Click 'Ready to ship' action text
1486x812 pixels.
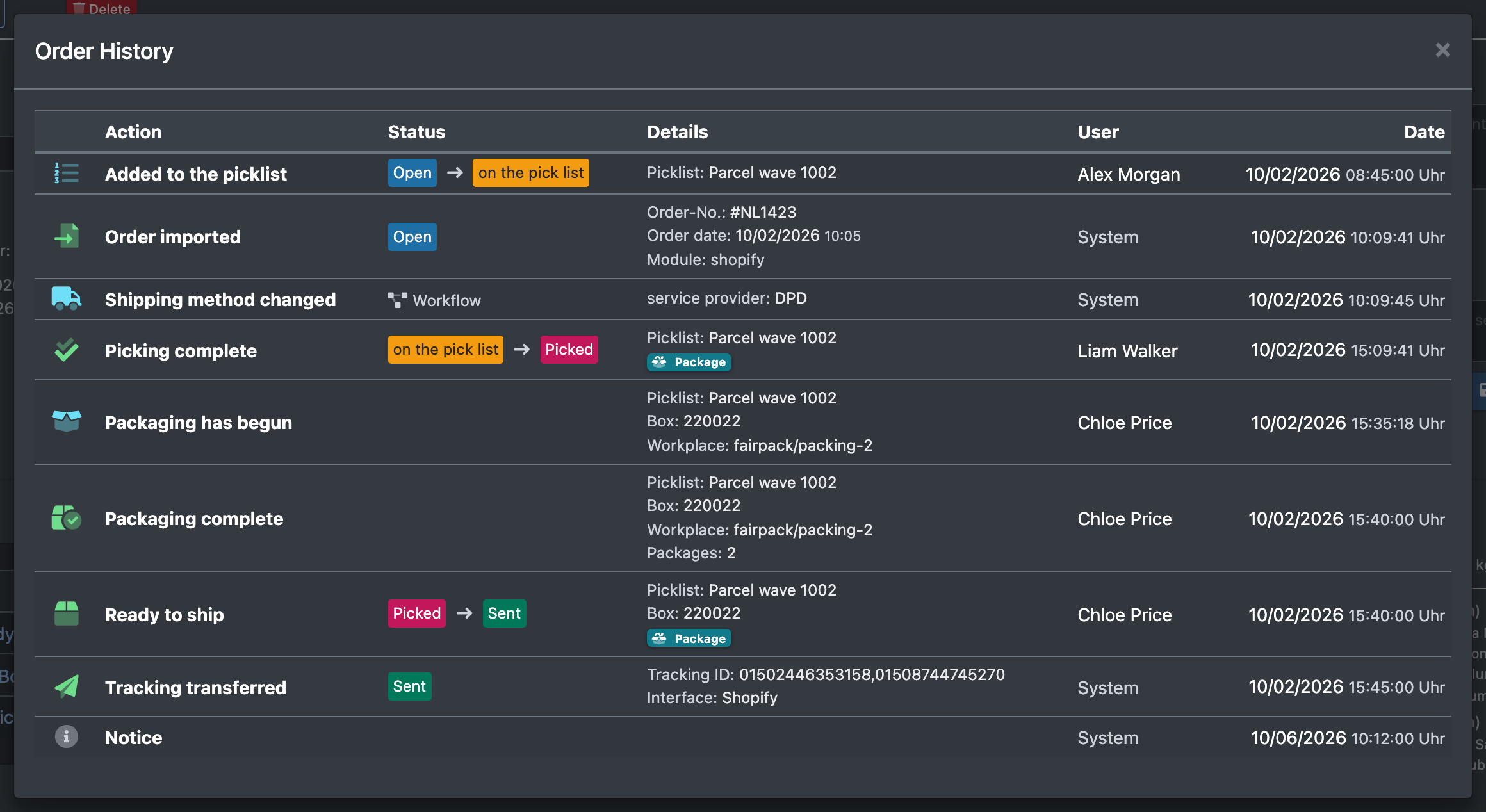click(x=165, y=615)
